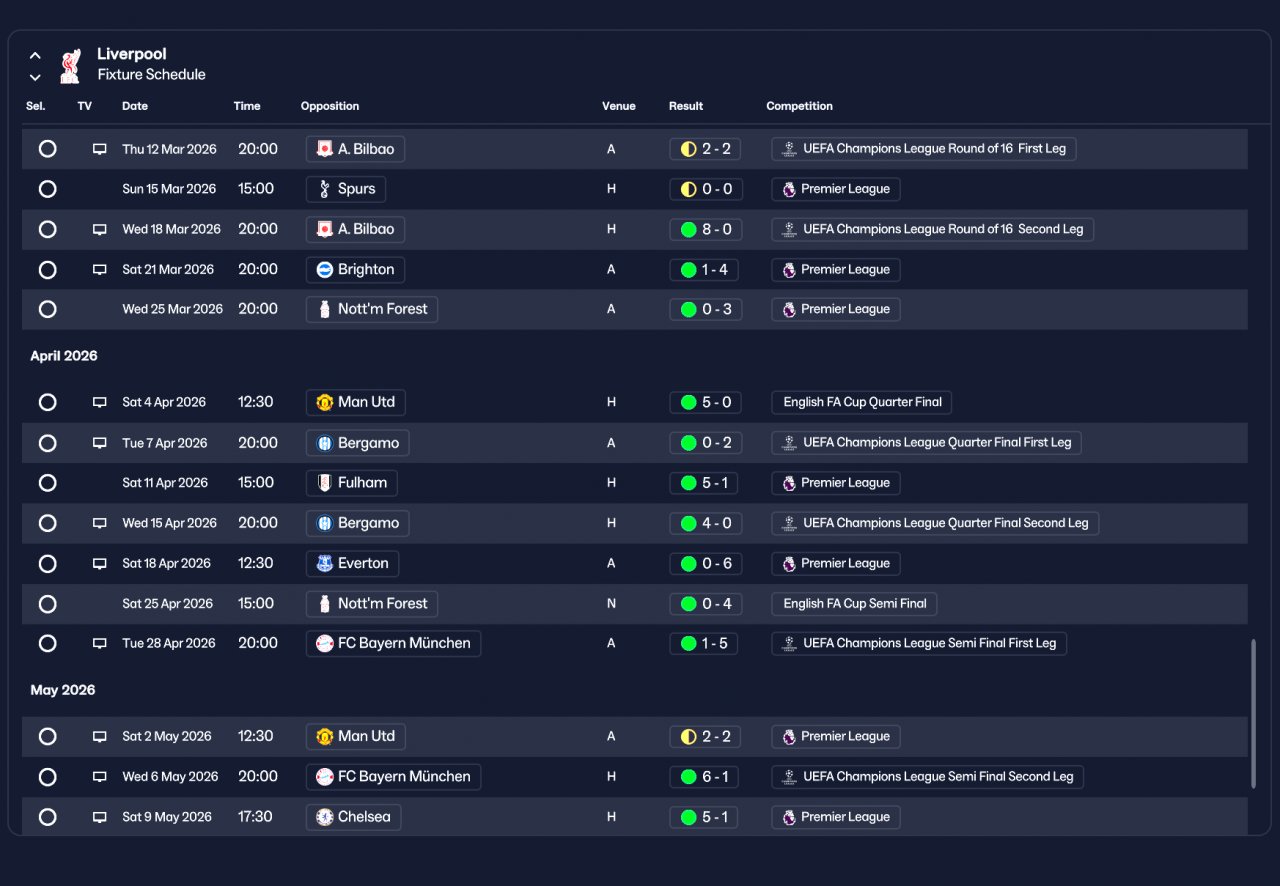The height and width of the screenshot is (886, 1280).
Task: Click Premier League logo on Fulham fixture row
Action: 789,483
